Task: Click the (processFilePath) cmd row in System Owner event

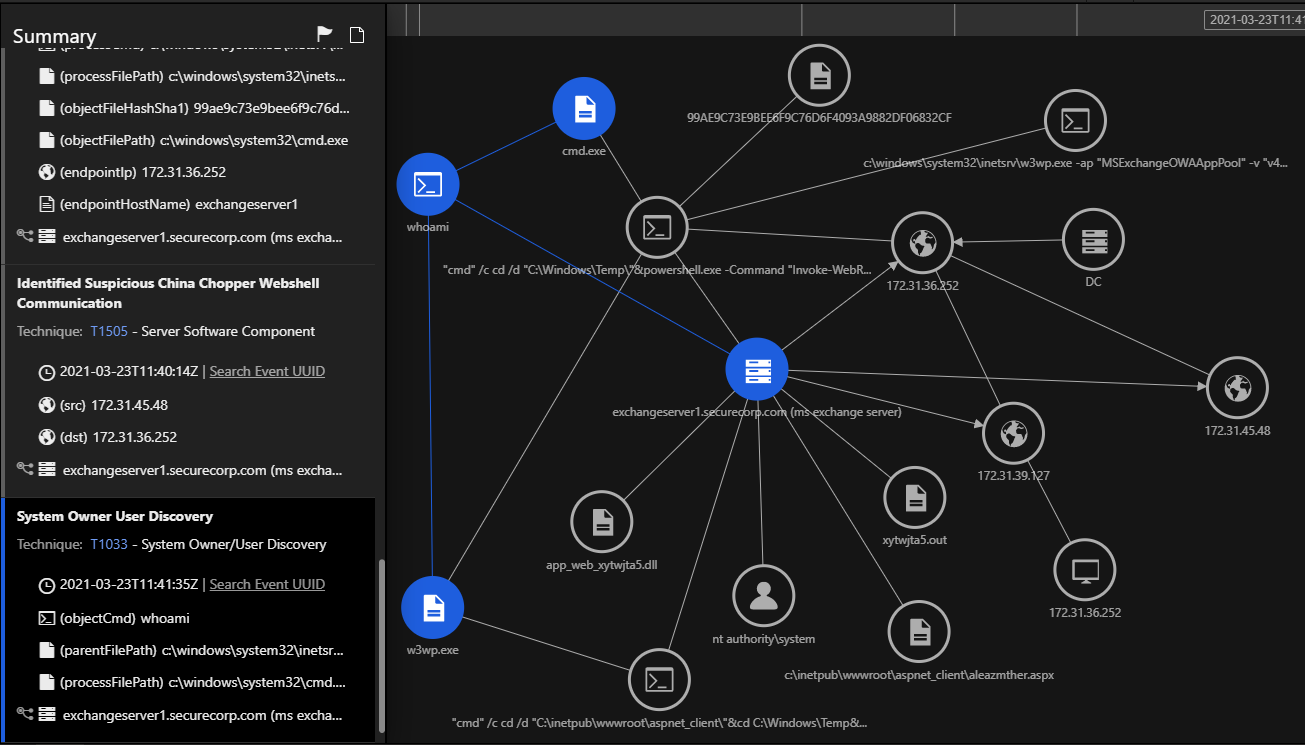Action: coord(191,682)
